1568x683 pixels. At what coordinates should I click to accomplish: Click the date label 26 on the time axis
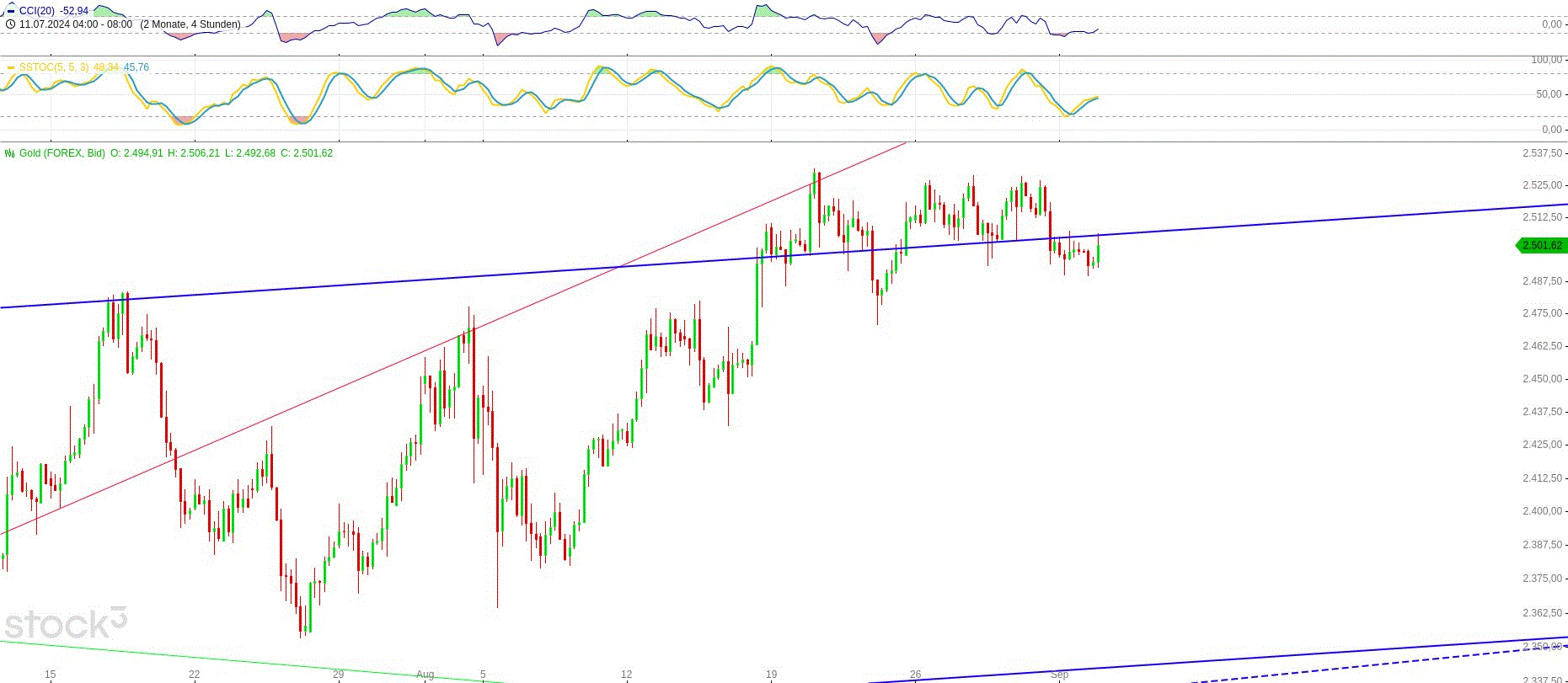(x=916, y=675)
